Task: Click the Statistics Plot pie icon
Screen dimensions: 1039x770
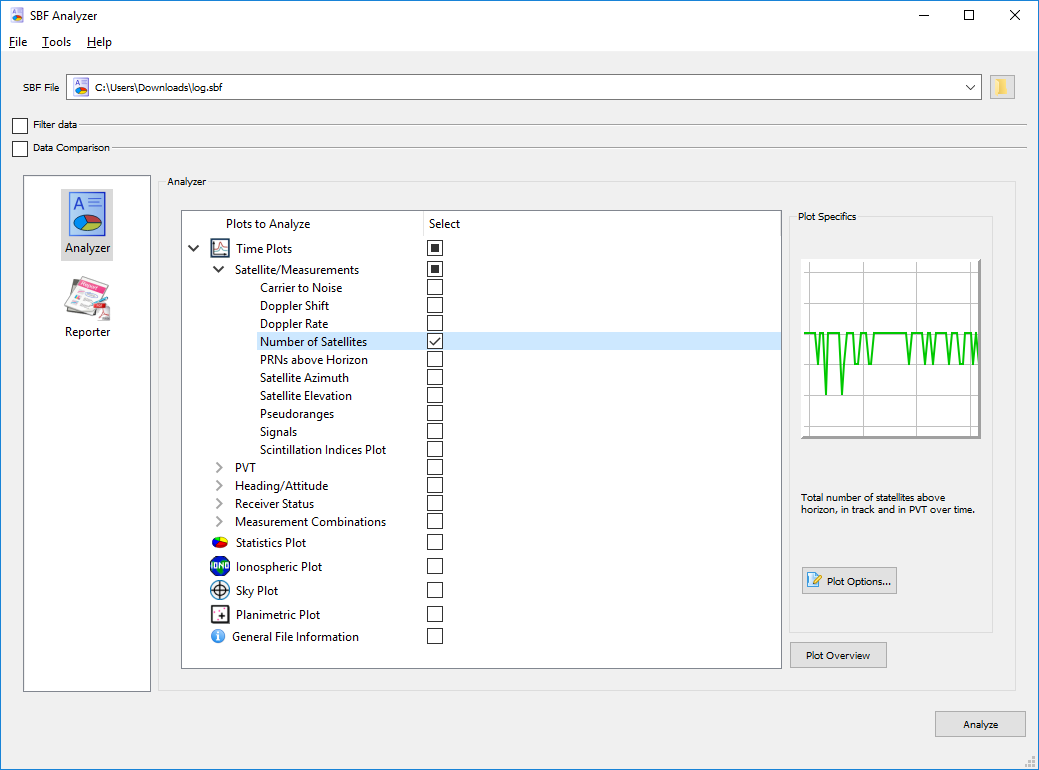Action: tap(220, 543)
